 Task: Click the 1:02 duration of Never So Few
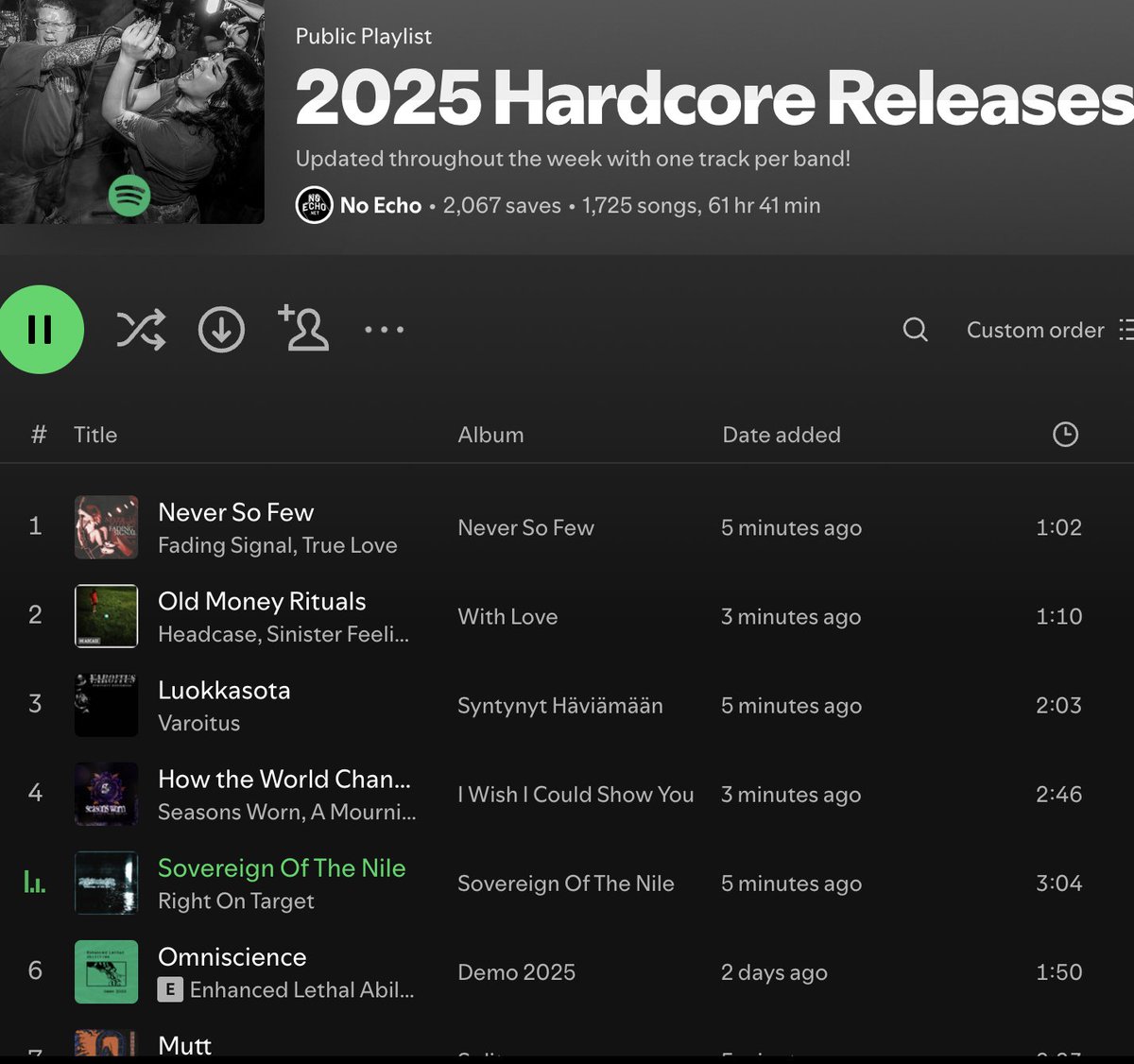click(1058, 527)
